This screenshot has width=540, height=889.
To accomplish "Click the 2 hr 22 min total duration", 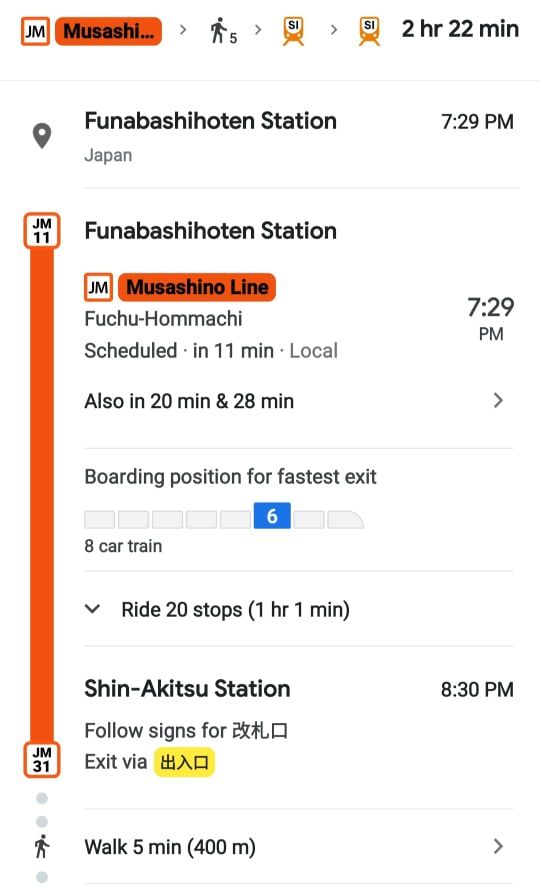I will click(x=460, y=28).
